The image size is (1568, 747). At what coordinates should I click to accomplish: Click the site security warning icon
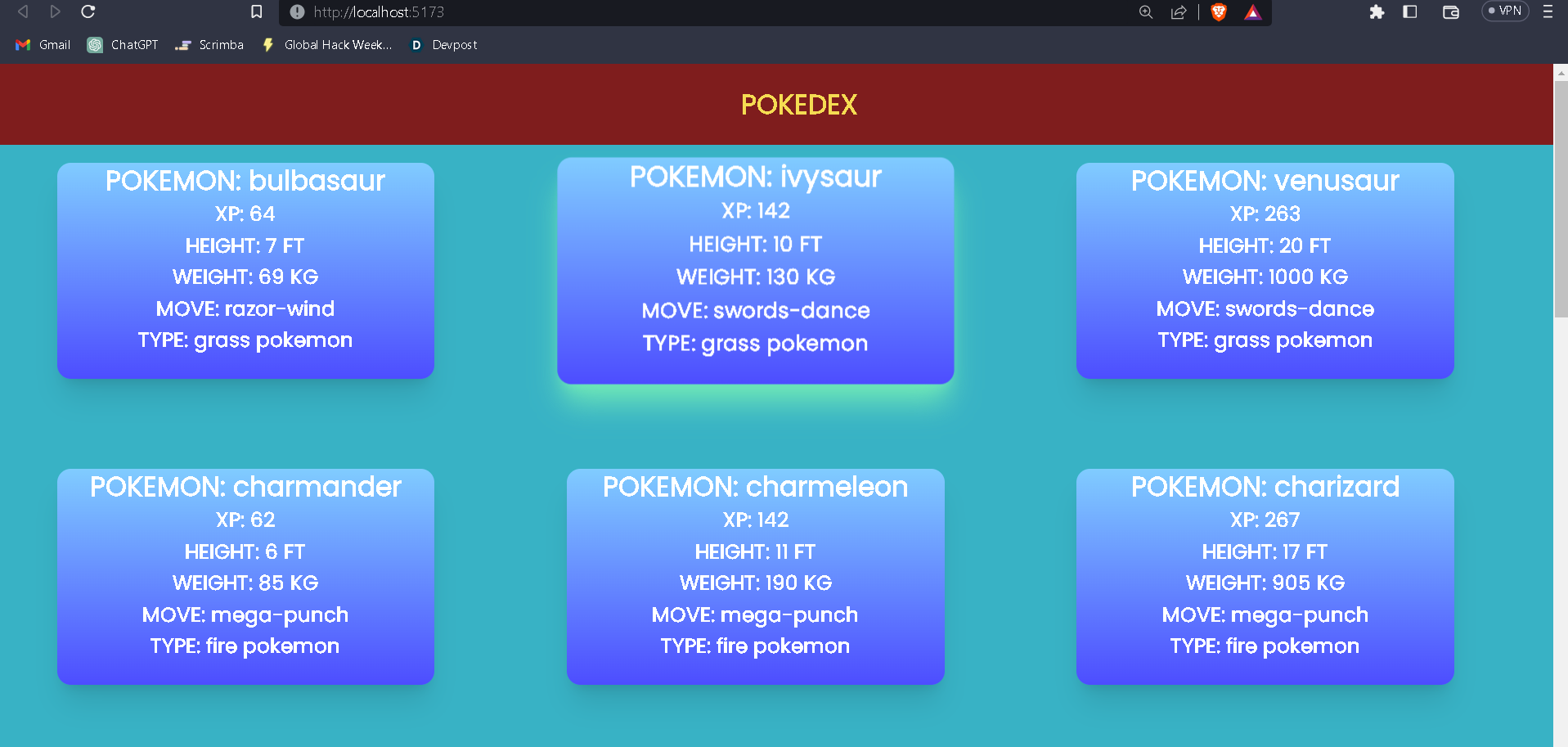(x=297, y=12)
